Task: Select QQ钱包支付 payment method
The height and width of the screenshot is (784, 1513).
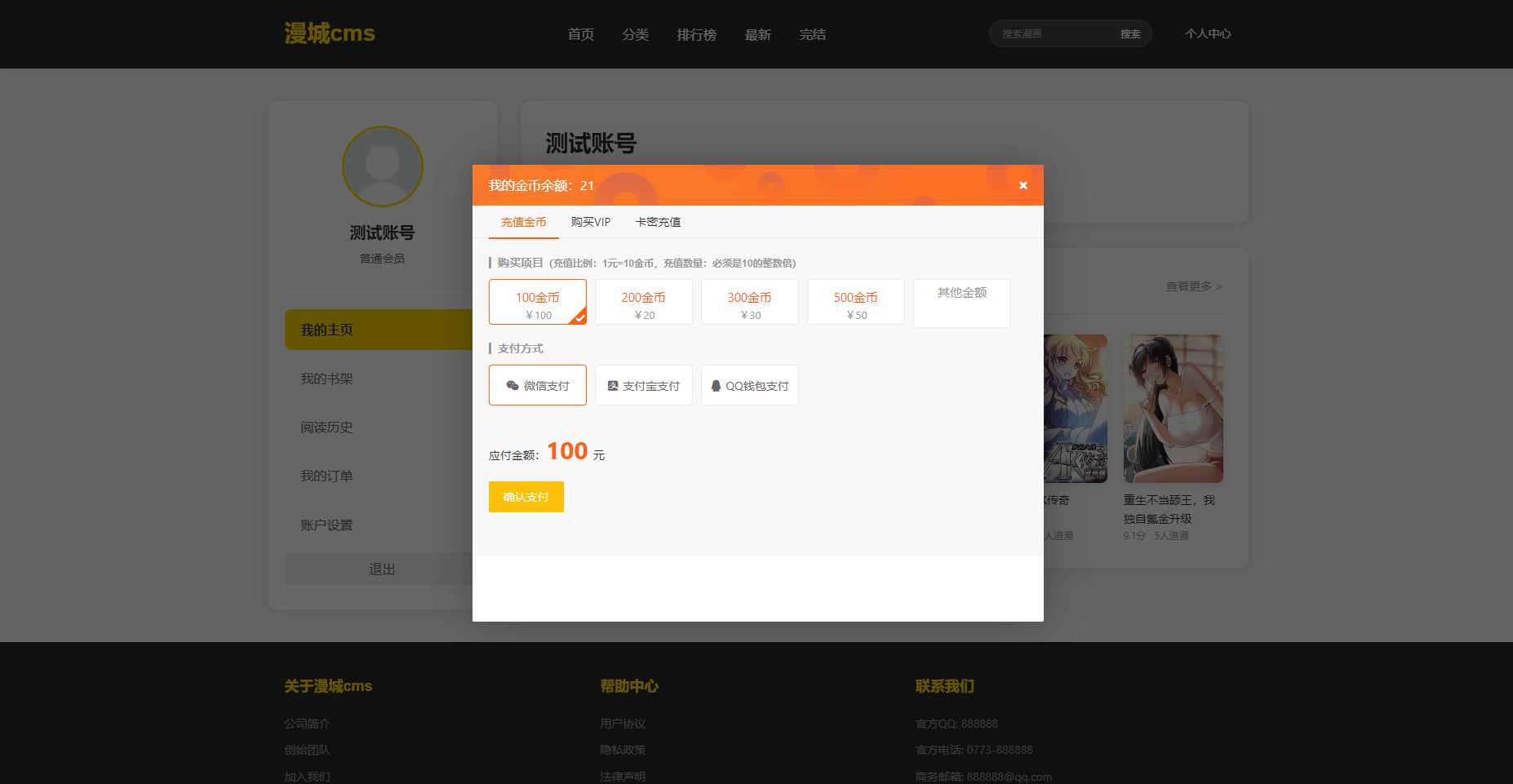Action: [x=749, y=386]
